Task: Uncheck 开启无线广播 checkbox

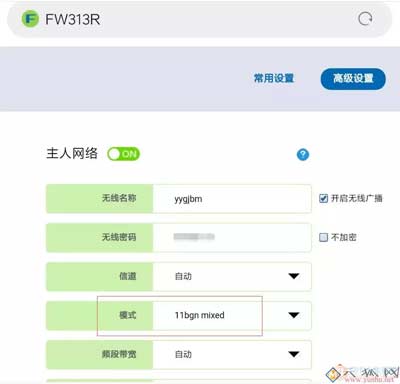Action: tap(323, 198)
